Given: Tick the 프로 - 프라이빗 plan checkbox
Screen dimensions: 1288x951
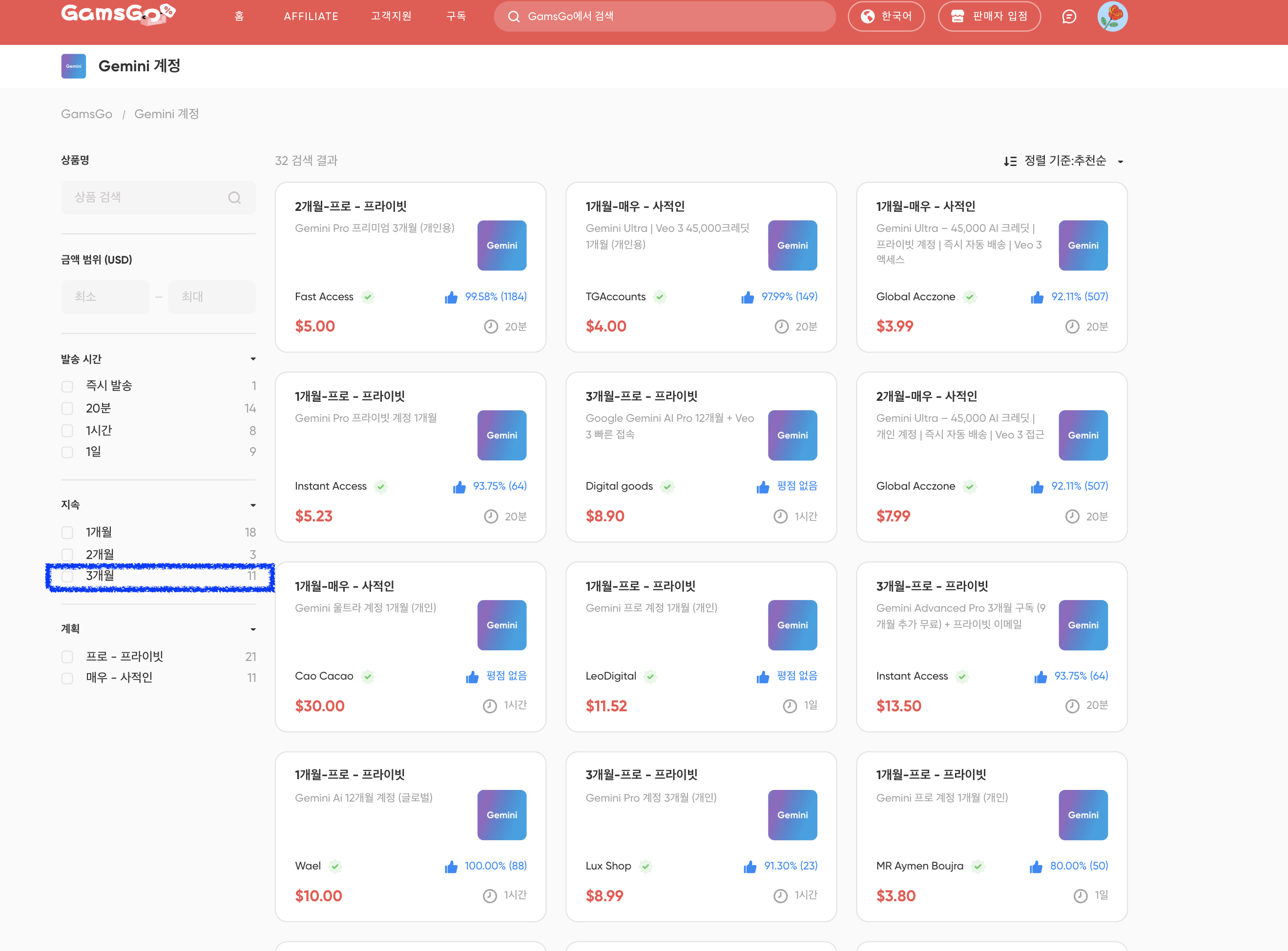Looking at the screenshot, I should [x=67, y=657].
